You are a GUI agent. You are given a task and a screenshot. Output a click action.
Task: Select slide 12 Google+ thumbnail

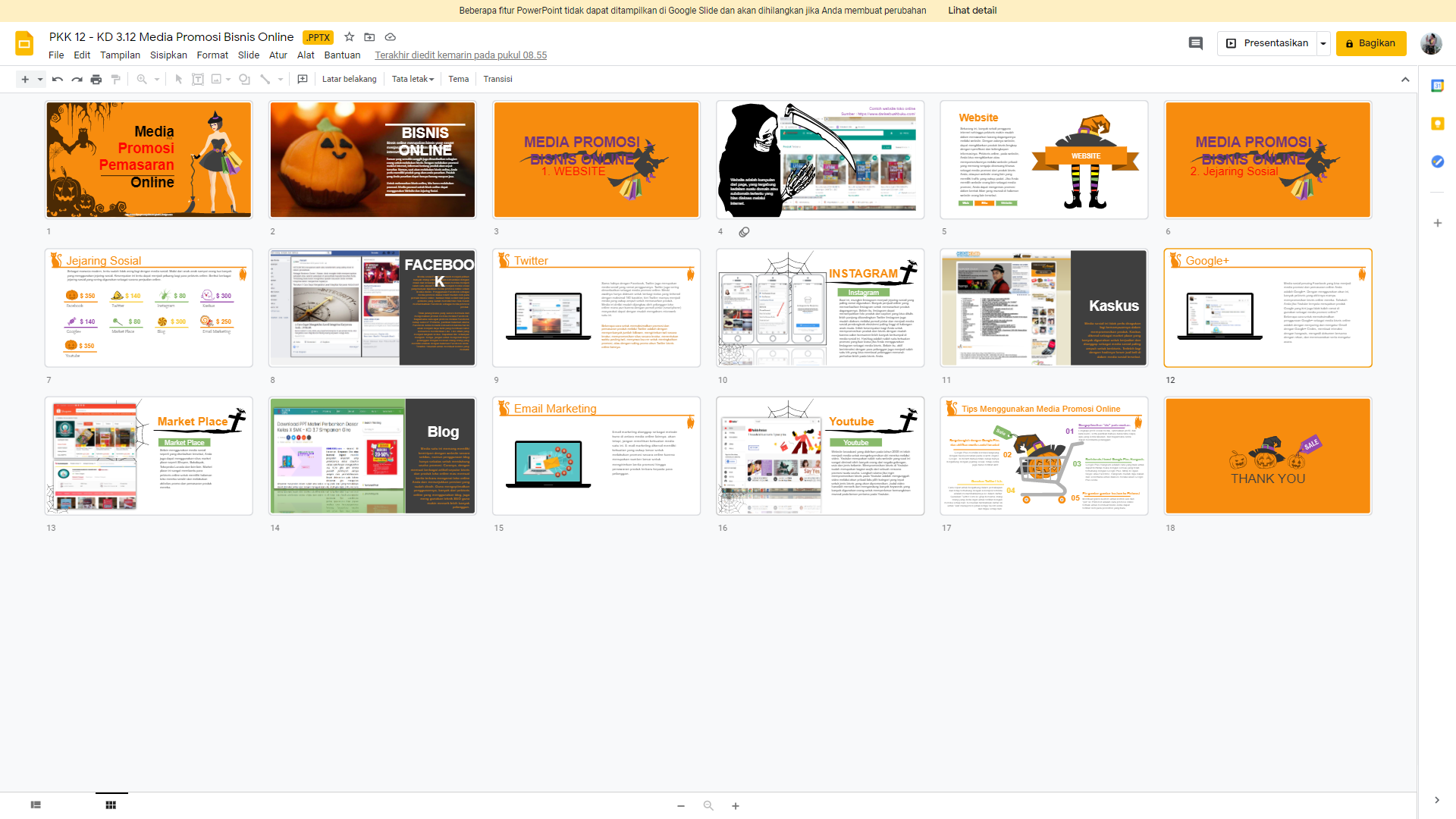coord(1267,307)
